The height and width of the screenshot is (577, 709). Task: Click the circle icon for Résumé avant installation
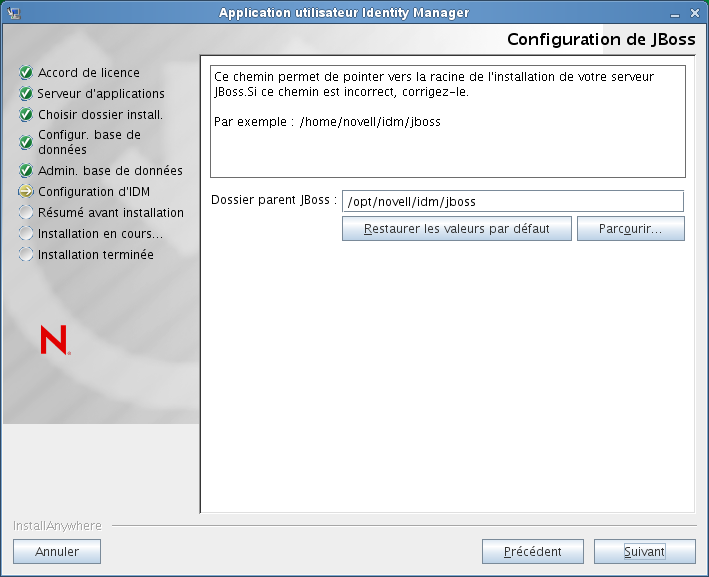click(x=26, y=213)
